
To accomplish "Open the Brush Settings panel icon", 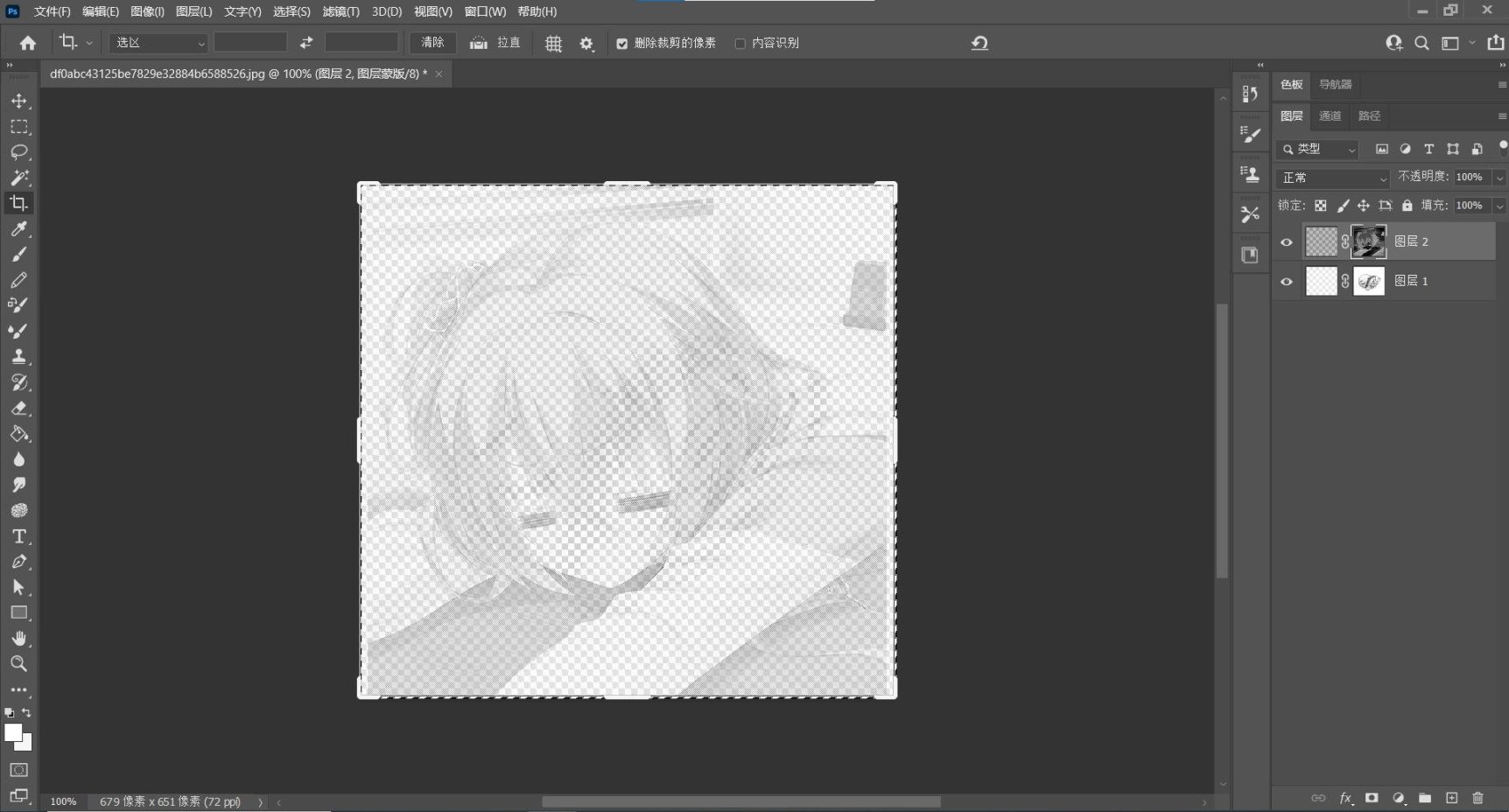I will click(x=1250, y=135).
